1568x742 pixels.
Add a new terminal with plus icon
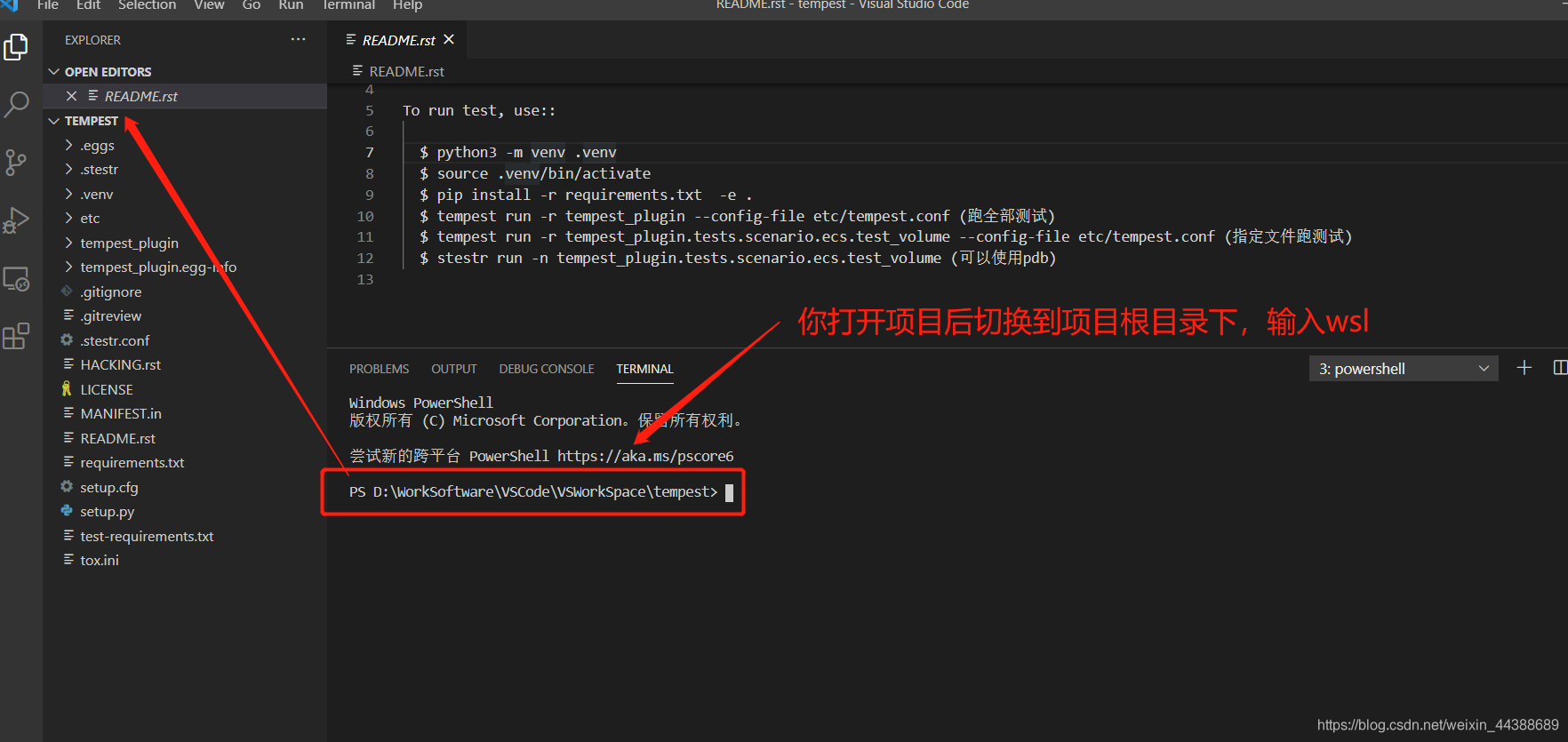[1524, 368]
